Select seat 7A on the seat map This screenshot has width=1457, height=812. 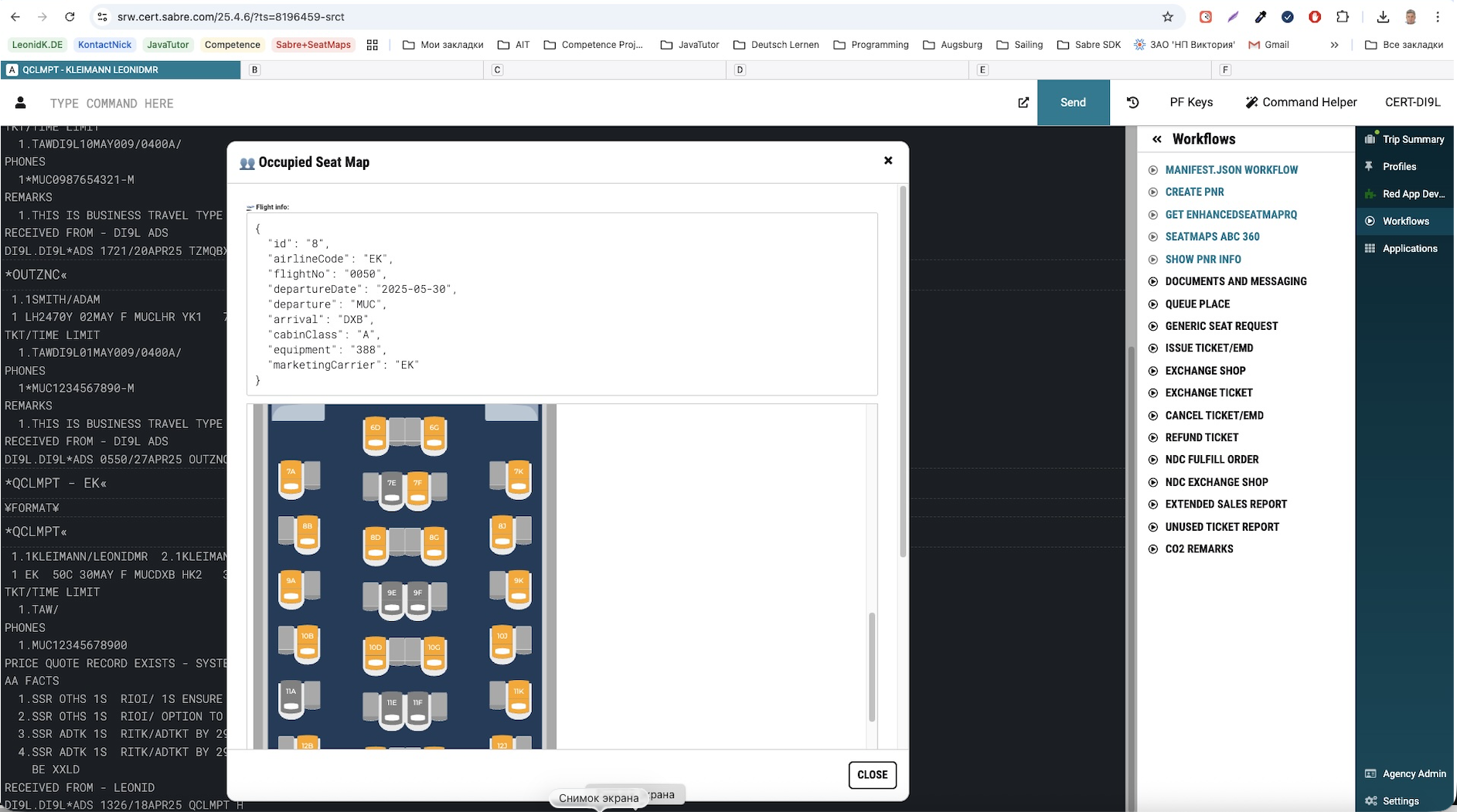click(x=291, y=478)
